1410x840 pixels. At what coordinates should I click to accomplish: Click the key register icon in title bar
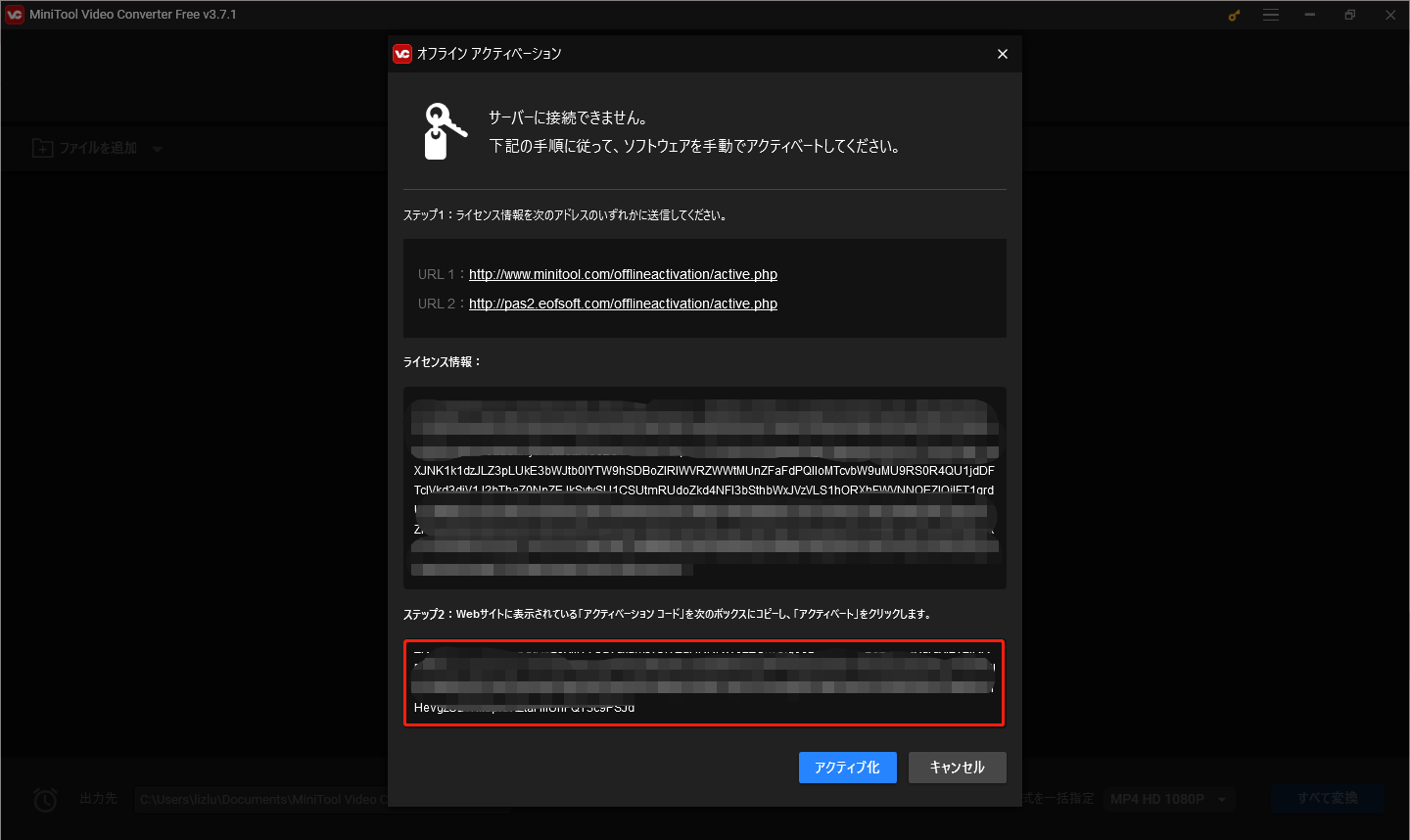(1234, 15)
